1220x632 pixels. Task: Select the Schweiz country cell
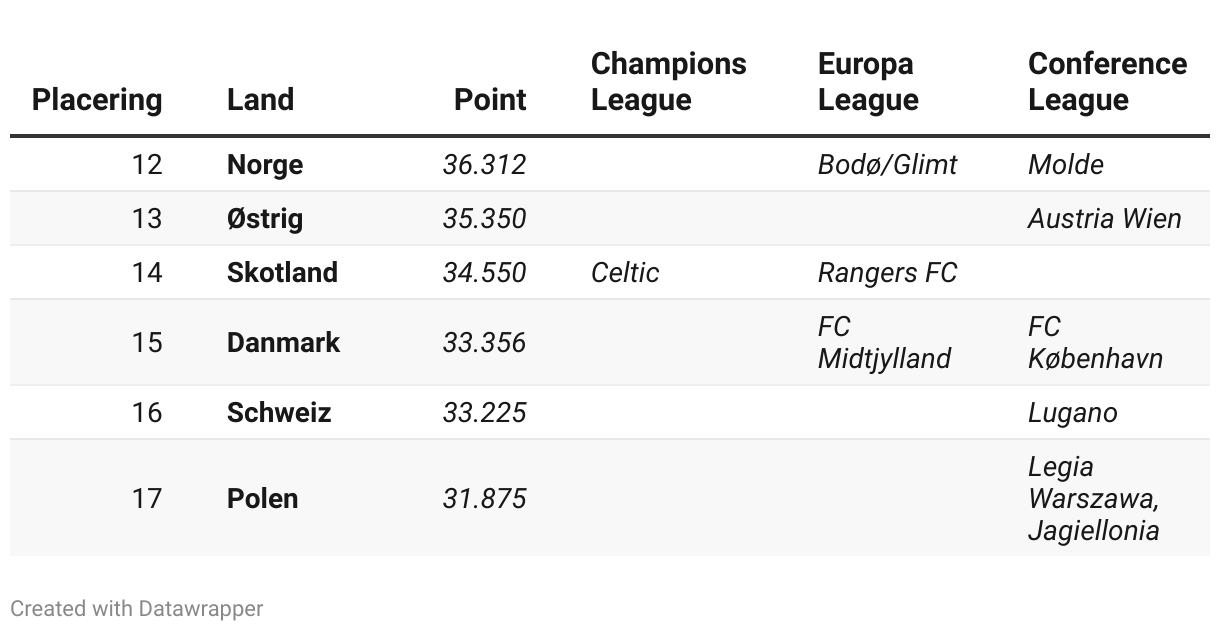click(279, 412)
